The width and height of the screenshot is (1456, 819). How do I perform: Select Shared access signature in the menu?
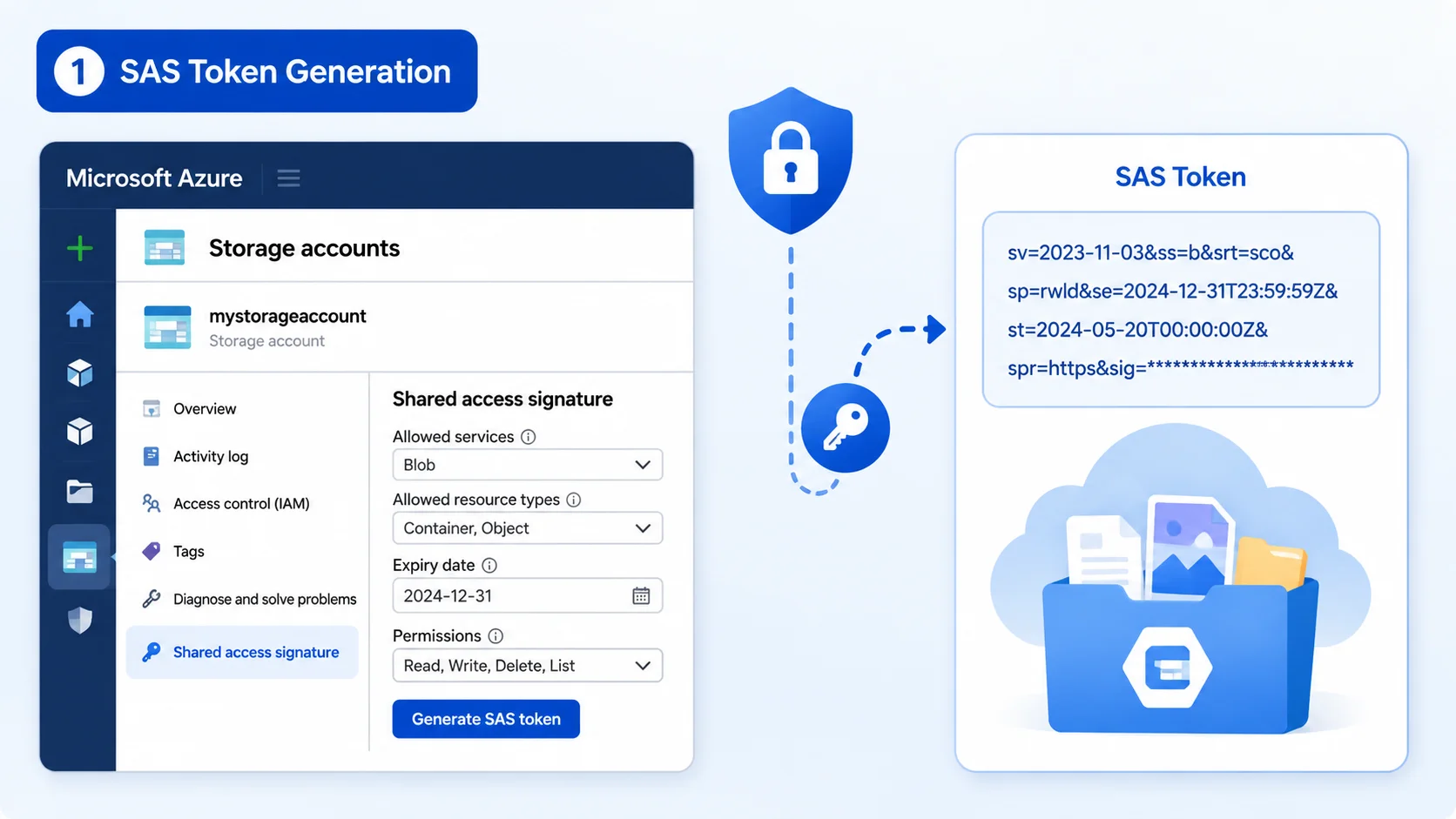(242, 652)
